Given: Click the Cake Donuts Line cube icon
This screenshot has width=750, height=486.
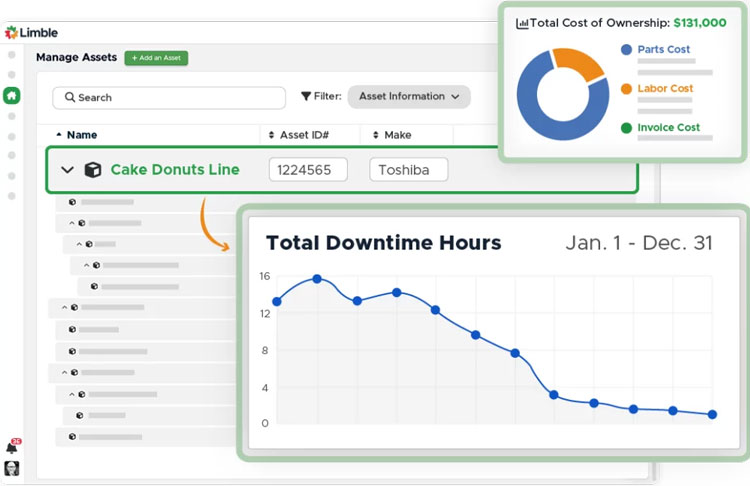Looking at the screenshot, I should tap(93, 170).
